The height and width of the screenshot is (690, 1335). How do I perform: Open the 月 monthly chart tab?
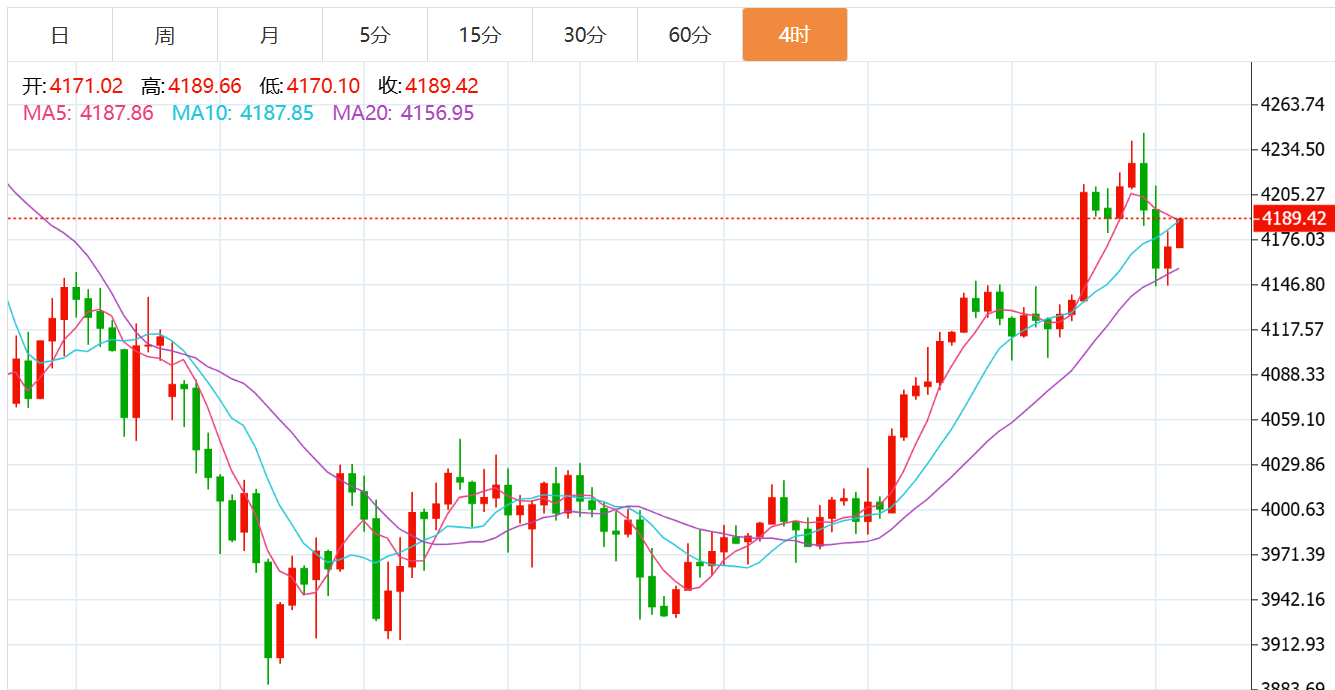point(270,35)
